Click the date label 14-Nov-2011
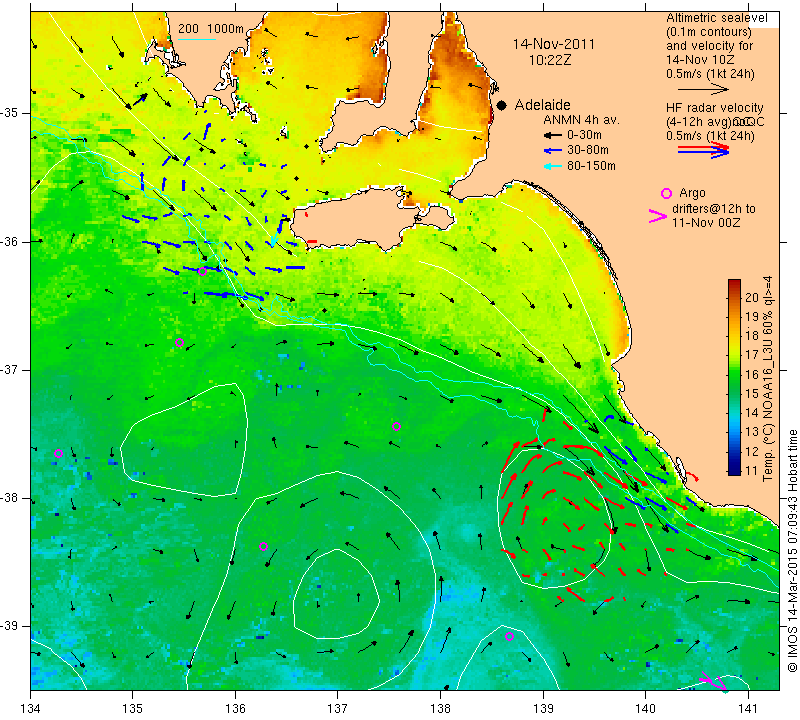 pos(554,44)
